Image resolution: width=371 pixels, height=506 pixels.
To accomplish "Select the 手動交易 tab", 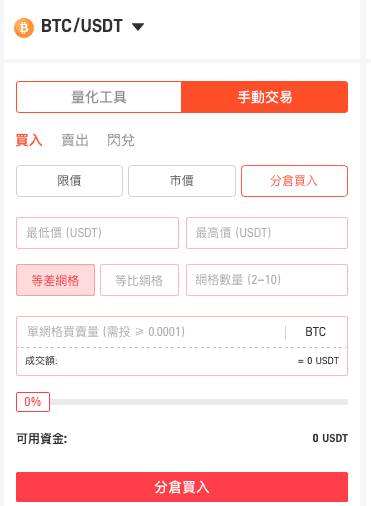I will point(265,97).
